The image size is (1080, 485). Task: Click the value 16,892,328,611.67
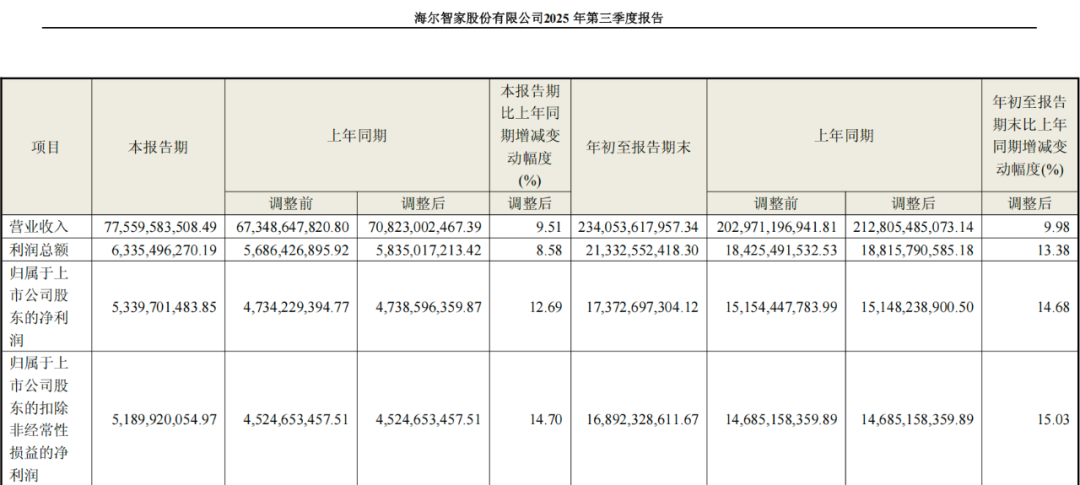[637, 419]
